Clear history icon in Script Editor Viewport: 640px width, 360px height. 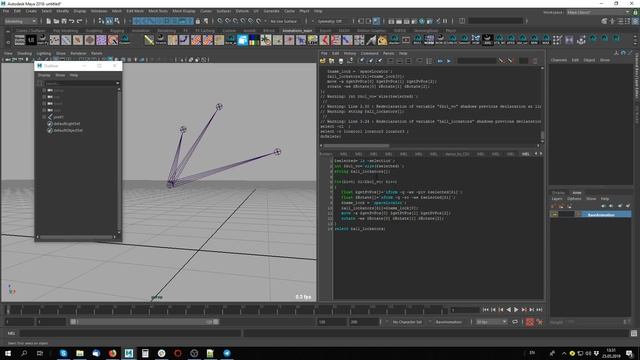click(362, 61)
